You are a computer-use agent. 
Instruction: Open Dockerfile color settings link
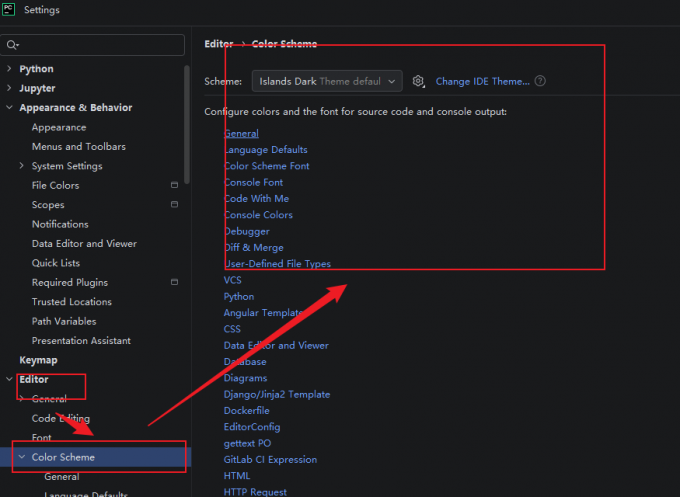(247, 411)
